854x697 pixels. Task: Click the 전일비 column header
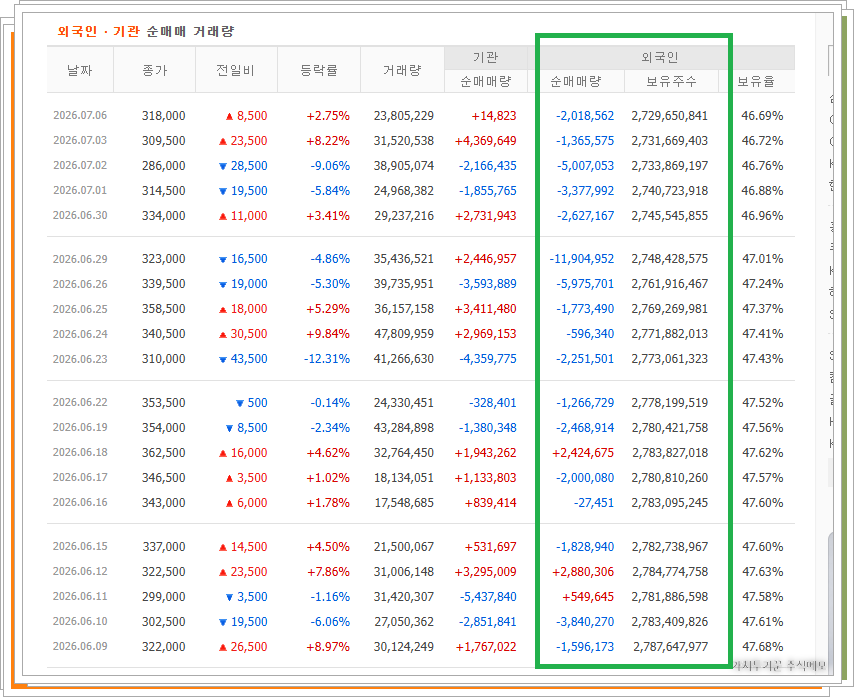(235, 70)
